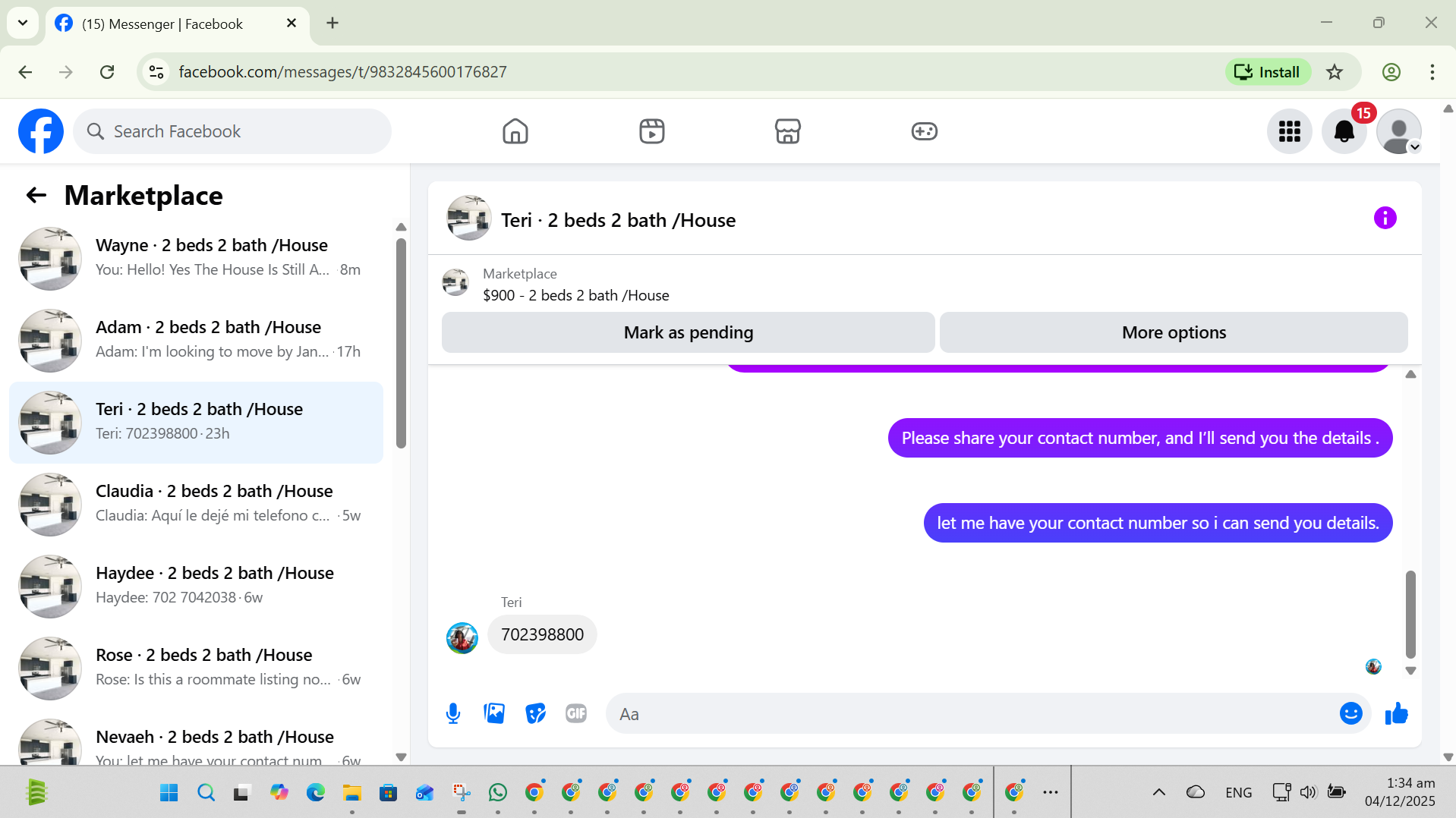Open Adam's 2 beds 2 bath conversation
The width and height of the screenshot is (1456, 818).
pyautogui.click(x=196, y=341)
